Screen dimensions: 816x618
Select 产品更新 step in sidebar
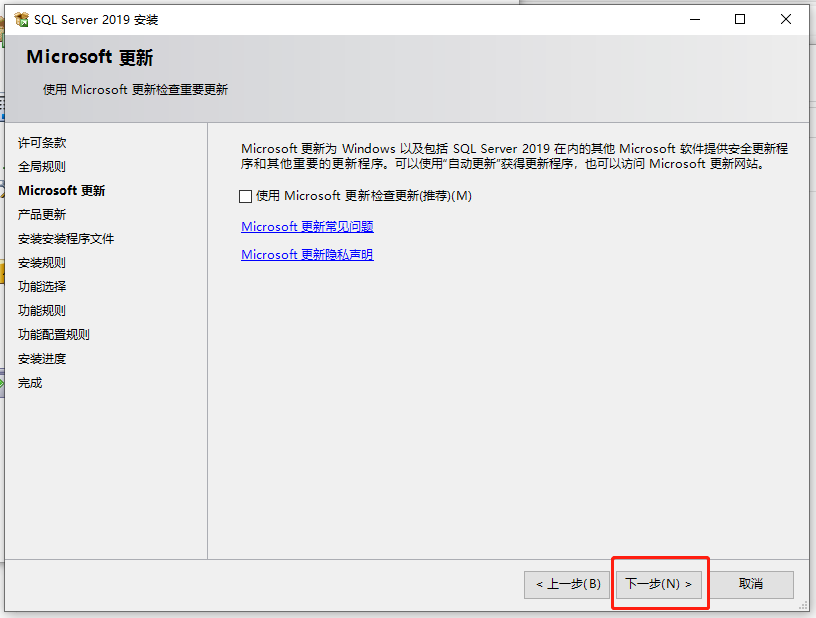coord(42,214)
